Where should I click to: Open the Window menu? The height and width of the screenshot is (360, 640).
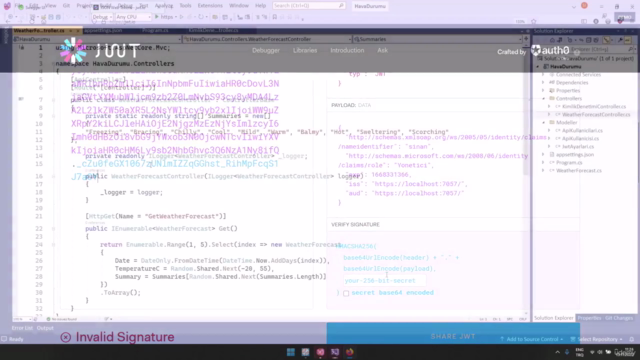tap(239, 6)
